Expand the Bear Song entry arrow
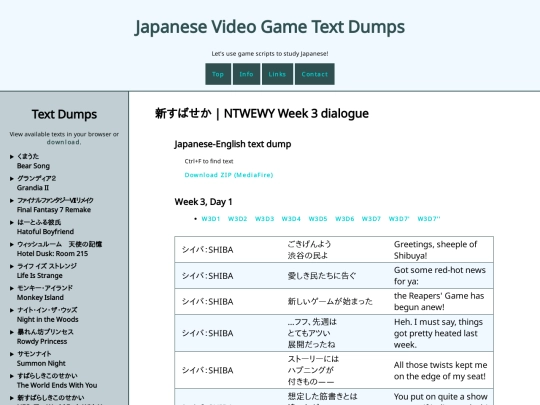This screenshot has height=405, width=540. coord(12,157)
